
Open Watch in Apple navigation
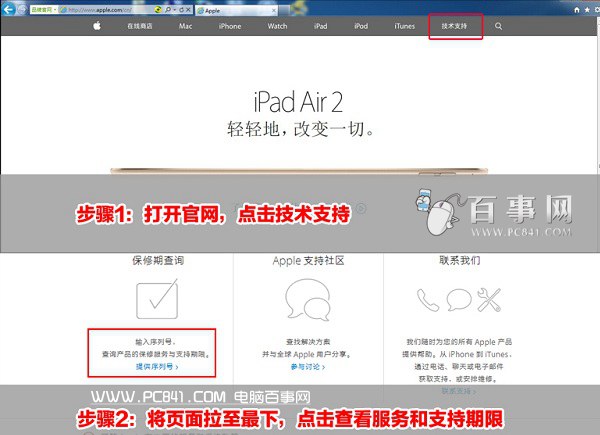pyautogui.click(x=277, y=26)
